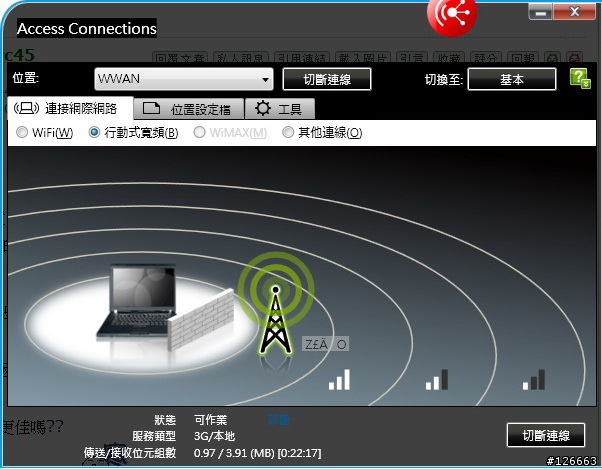
Task: Click the 診斷 link beside status
Action: (x=279, y=419)
